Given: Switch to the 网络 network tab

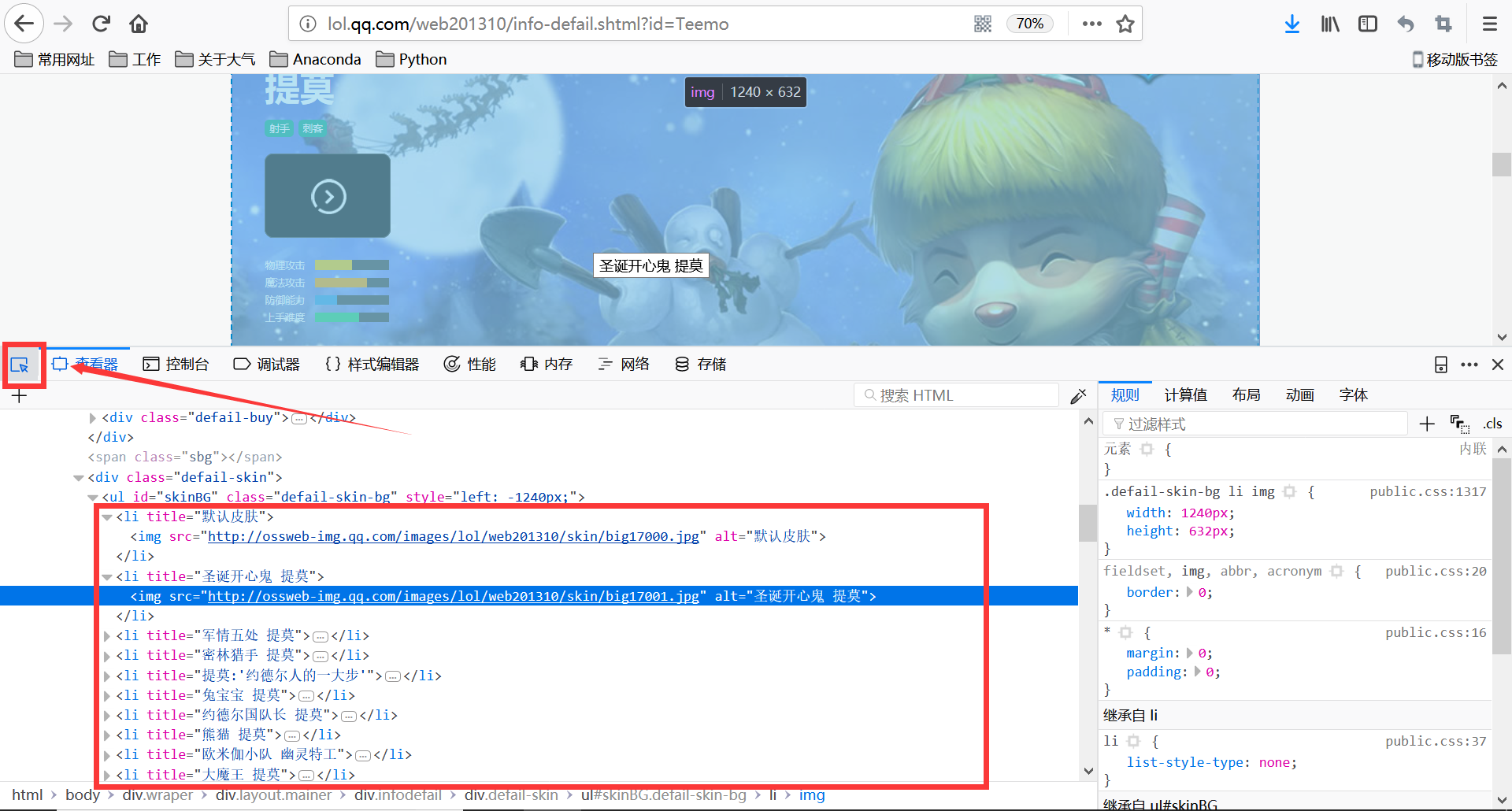Looking at the screenshot, I should (x=624, y=364).
